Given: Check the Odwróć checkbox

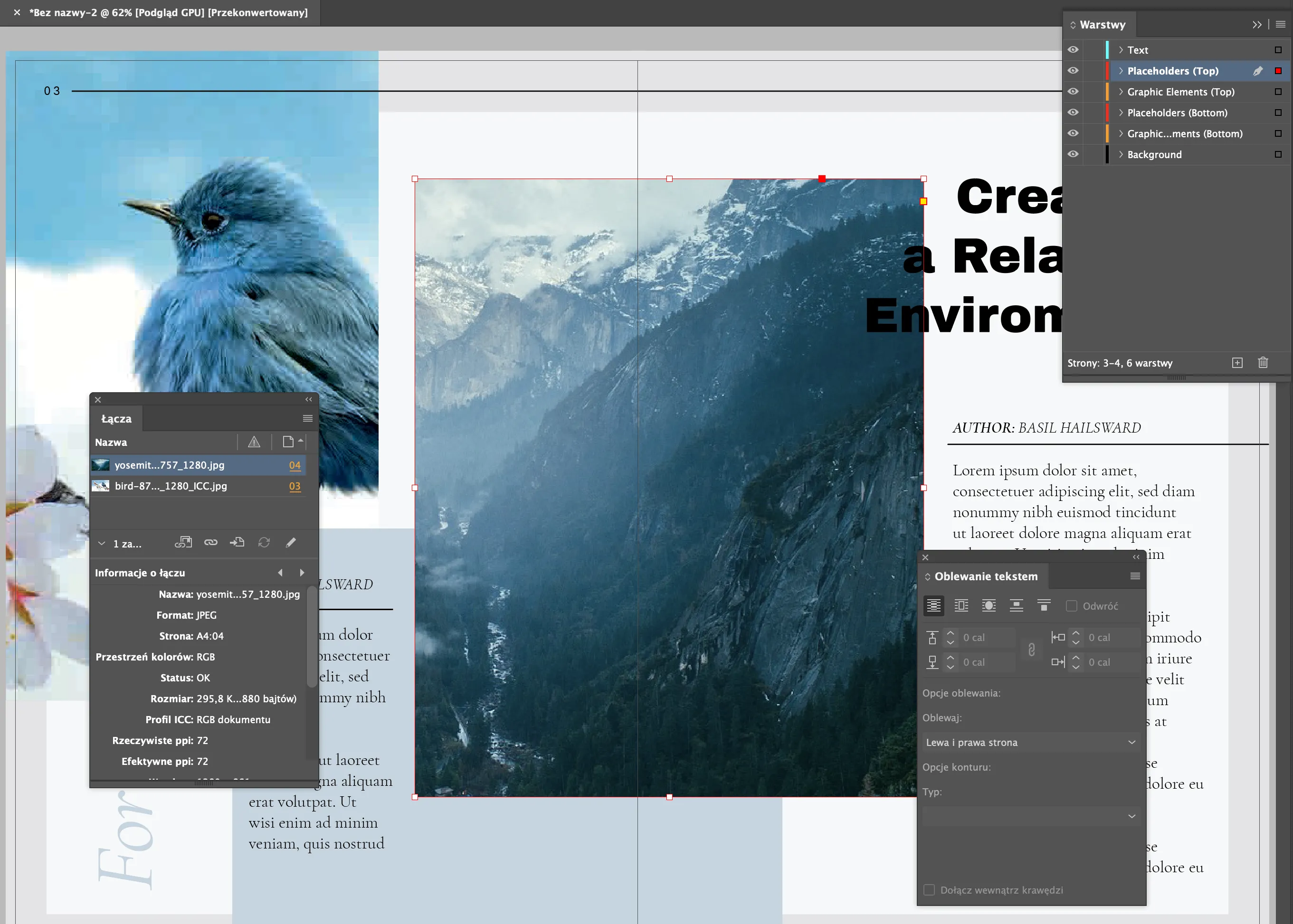Looking at the screenshot, I should (1071, 606).
